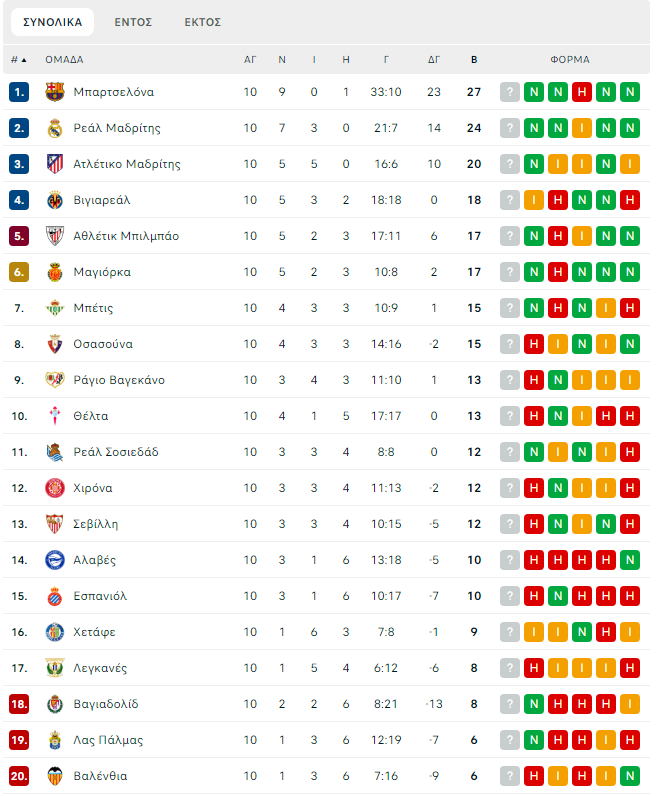Sort standings by the ΔΓ goal difference header

click(434, 60)
